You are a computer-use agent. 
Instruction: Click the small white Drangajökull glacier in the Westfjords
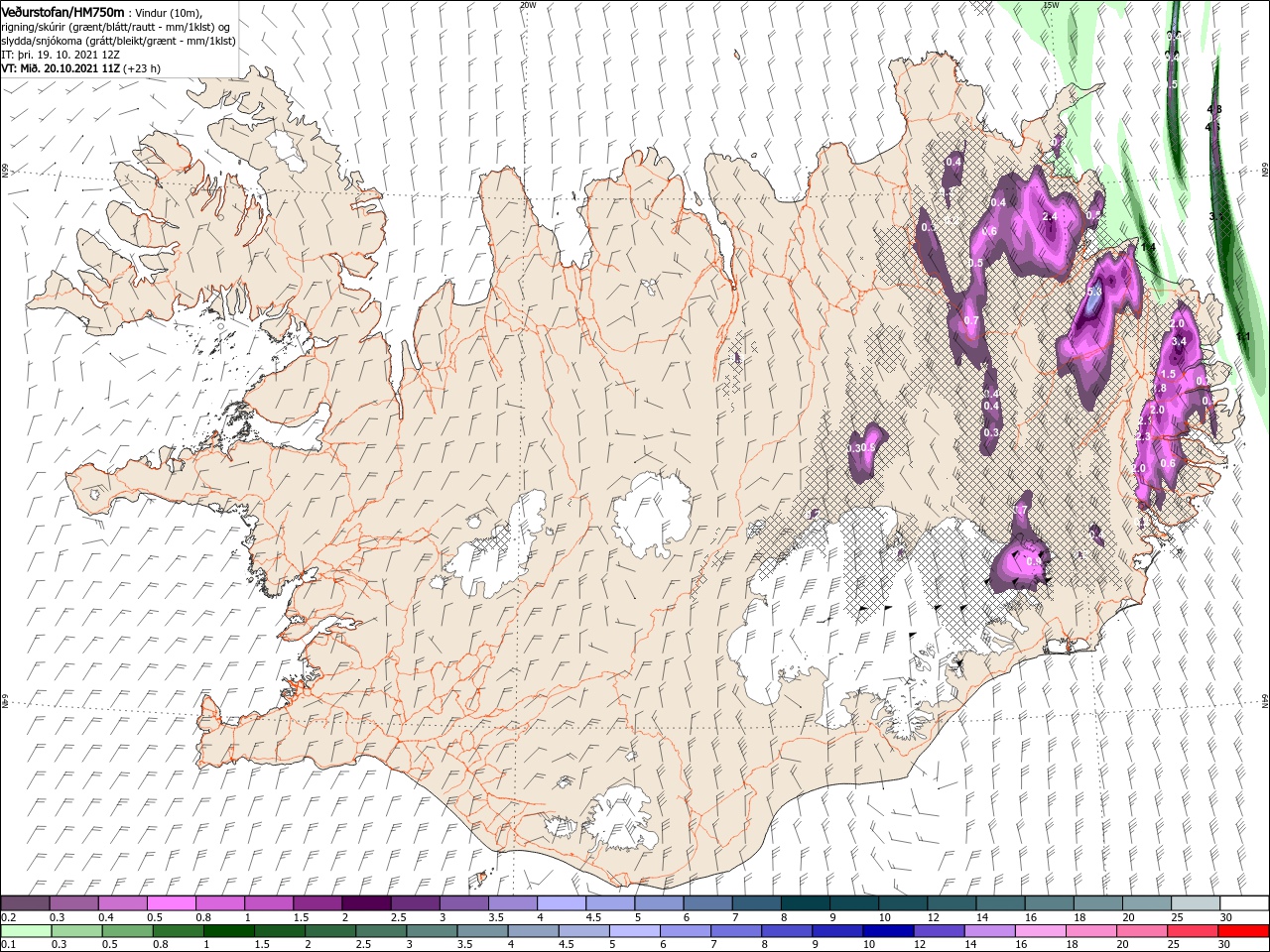coord(287,148)
